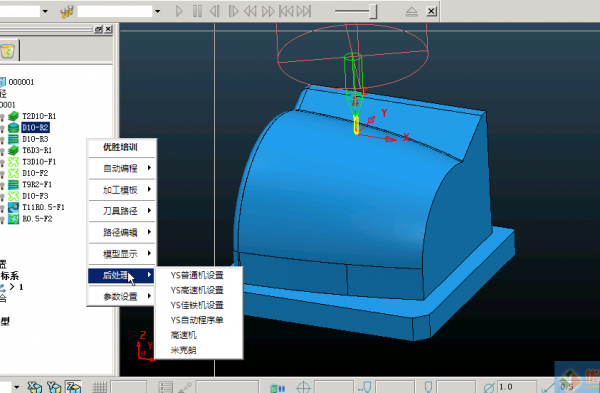Screen dimensions: 600x393
Task: Click the strategy icon of D10-F3
Action: 13,196
